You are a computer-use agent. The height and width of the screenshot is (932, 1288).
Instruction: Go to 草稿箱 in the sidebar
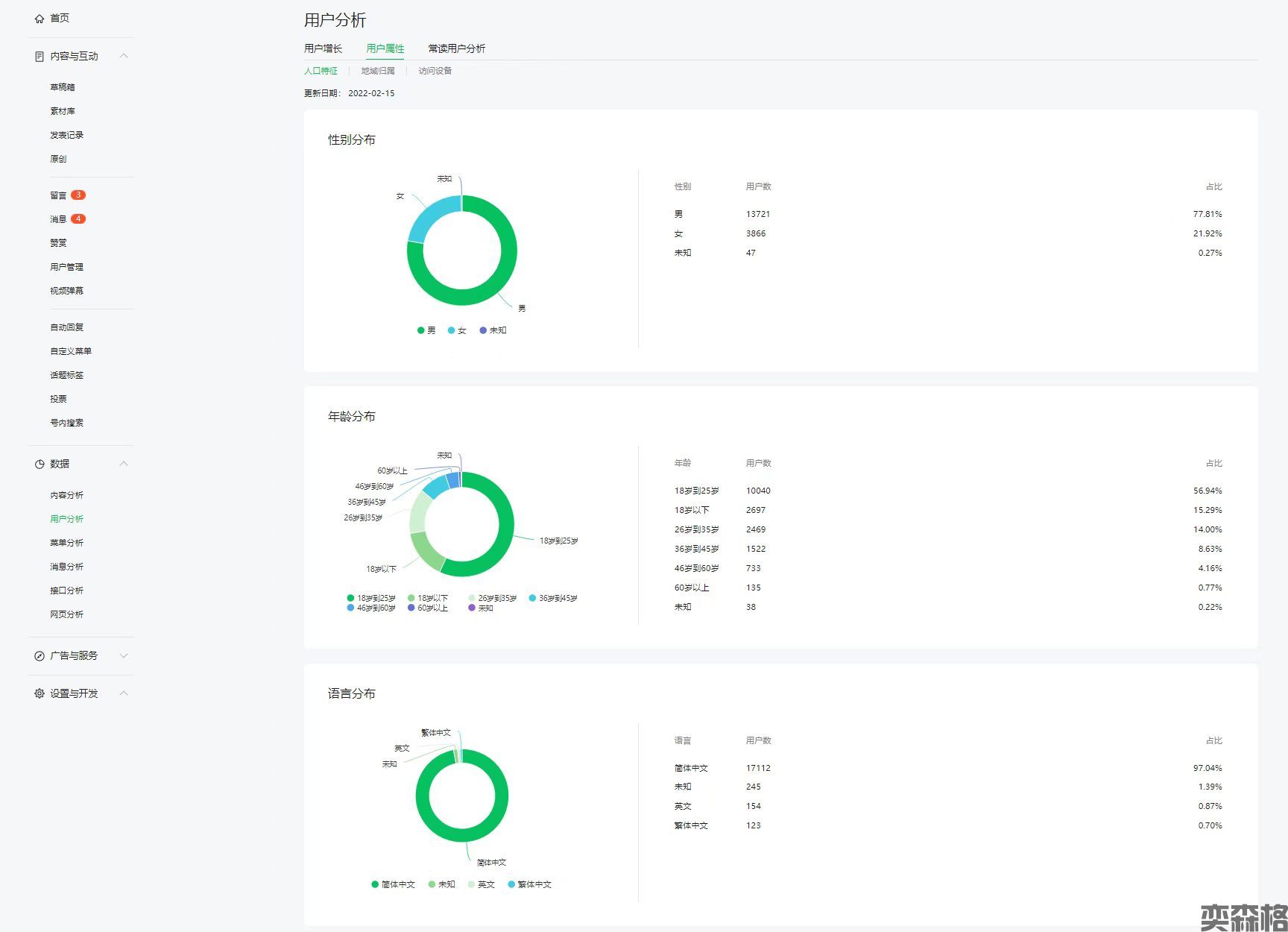63,87
